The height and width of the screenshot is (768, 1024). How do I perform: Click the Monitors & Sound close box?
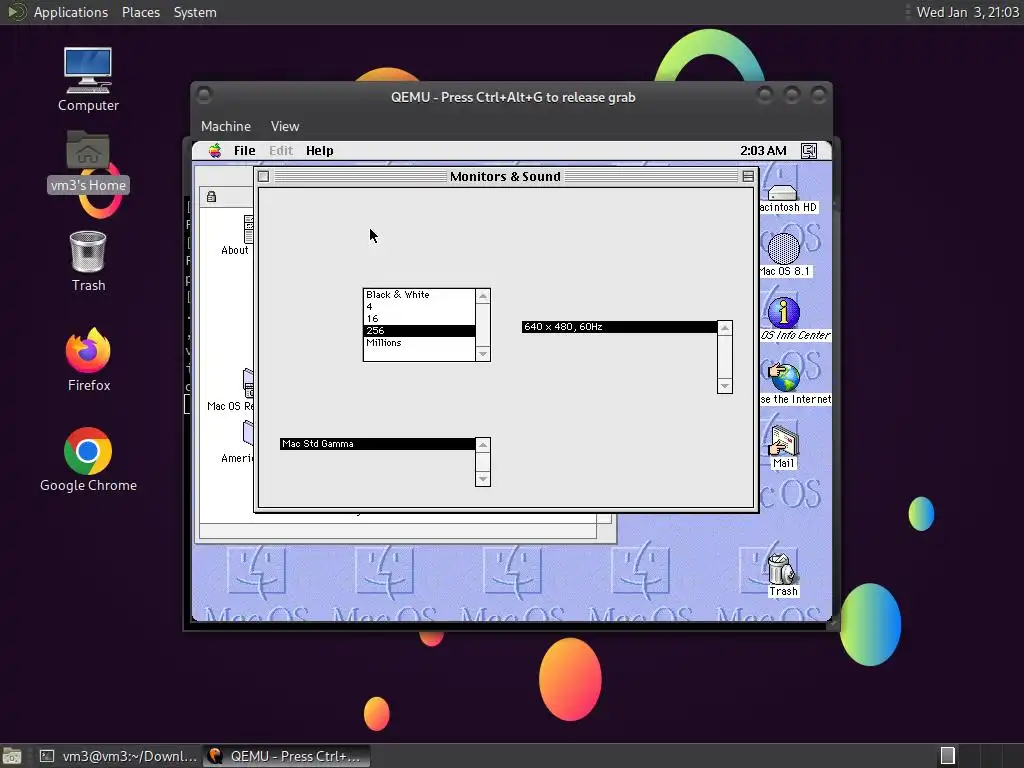(263, 176)
